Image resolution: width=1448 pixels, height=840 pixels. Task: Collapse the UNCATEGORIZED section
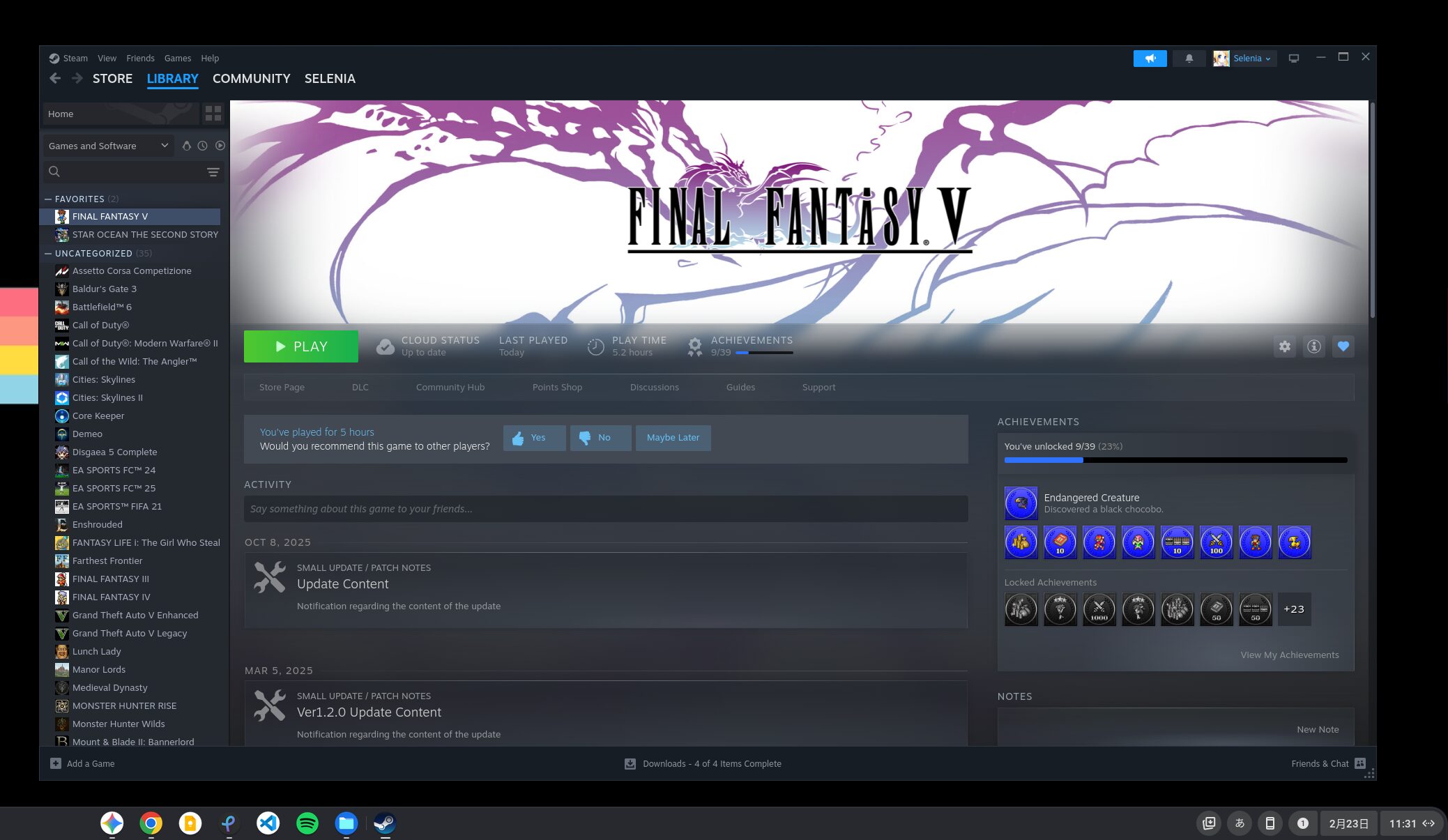tap(47, 253)
